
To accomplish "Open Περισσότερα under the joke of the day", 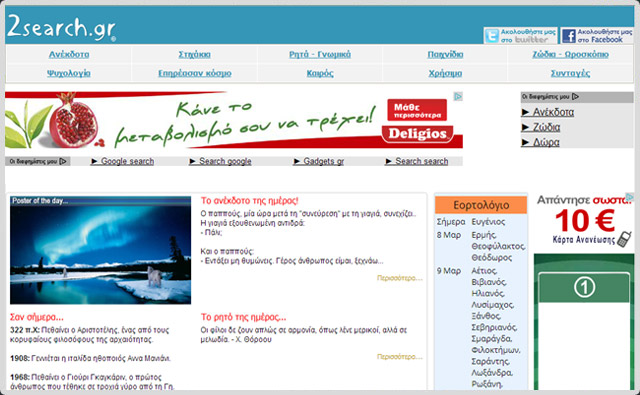I will click(x=400, y=278).
